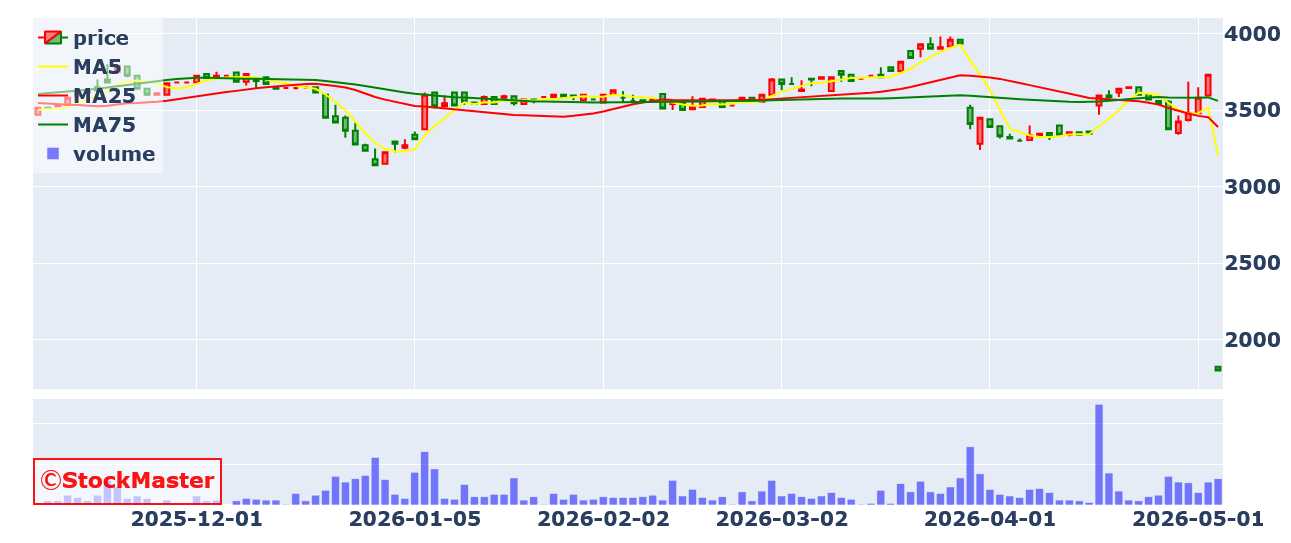Toggle the MA75 legend entry
The image size is (1291, 543).
pyautogui.click(x=87, y=125)
